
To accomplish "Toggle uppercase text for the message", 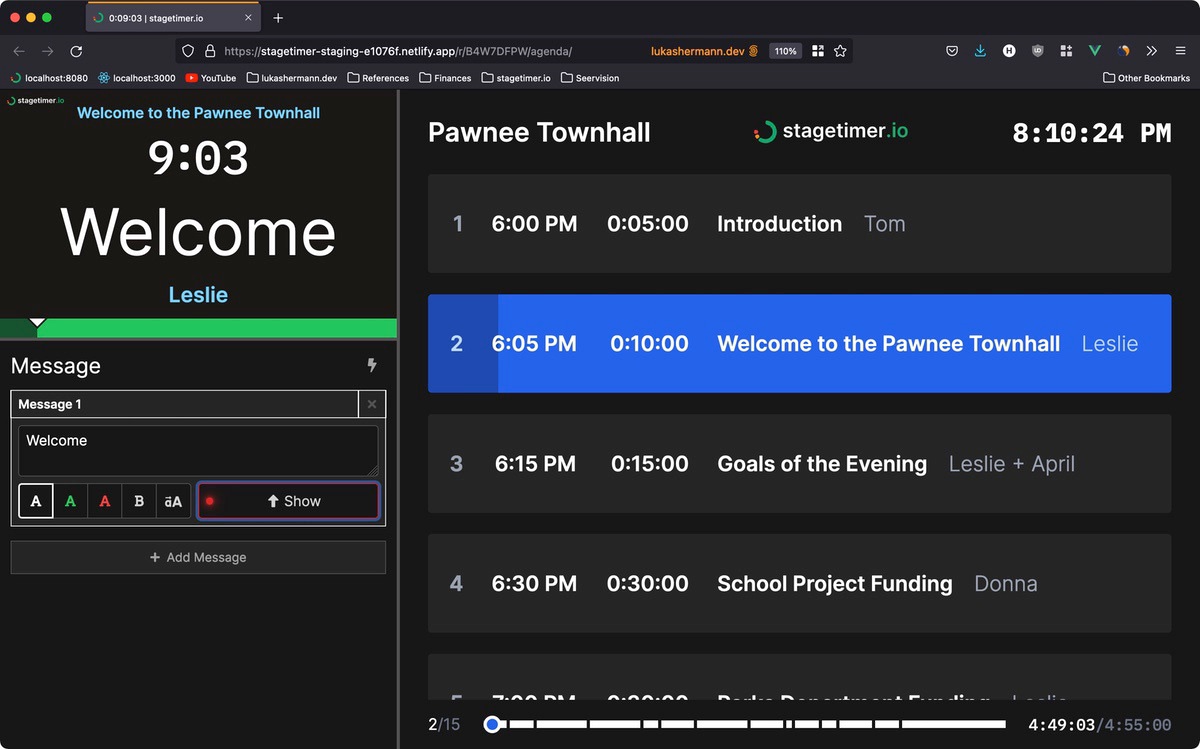I will [x=173, y=501].
